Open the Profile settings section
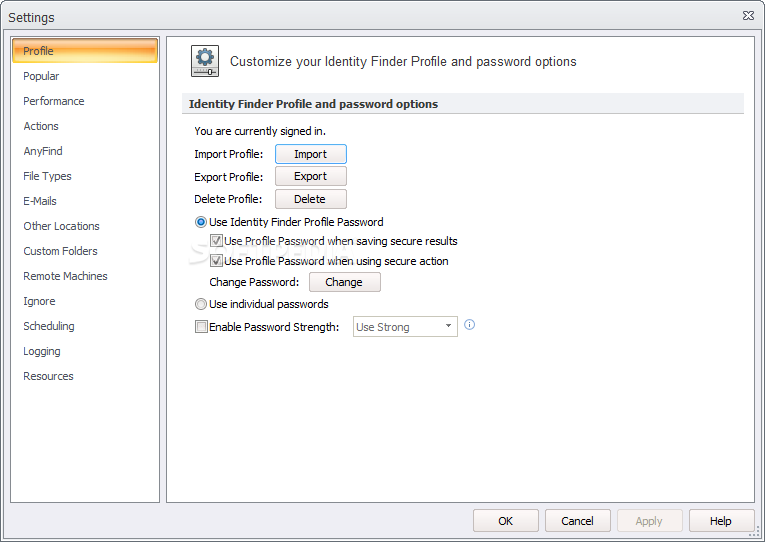Viewport: 765px width, 542px height. pyautogui.click(x=85, y=51)
